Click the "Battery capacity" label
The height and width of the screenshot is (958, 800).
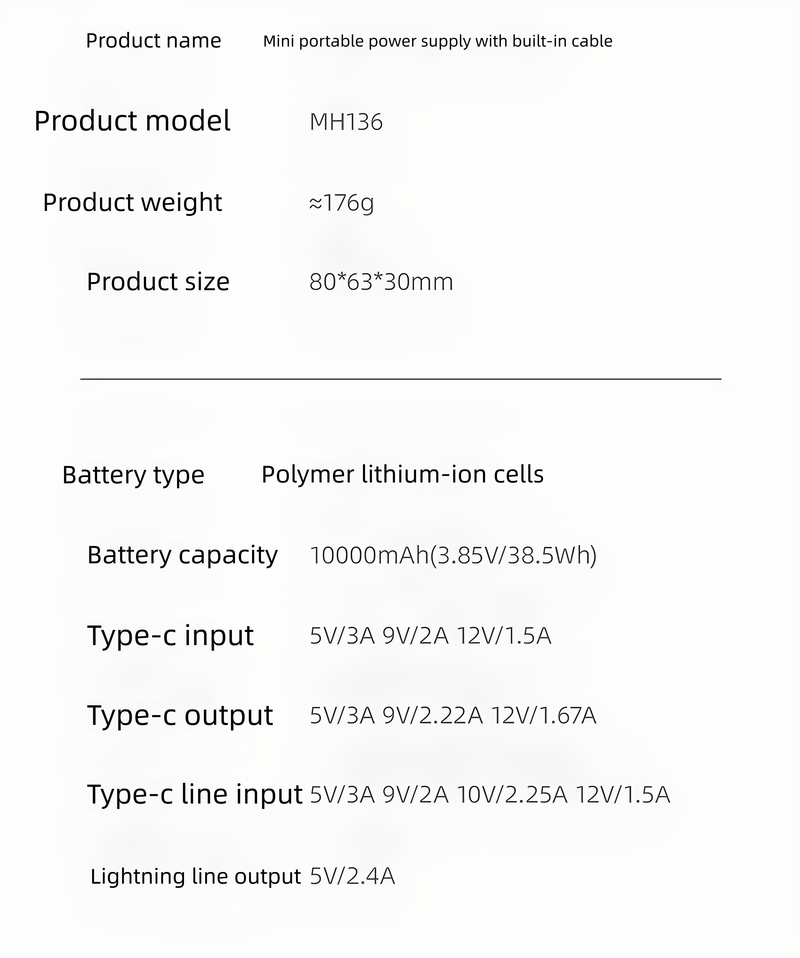click(182, 555)
